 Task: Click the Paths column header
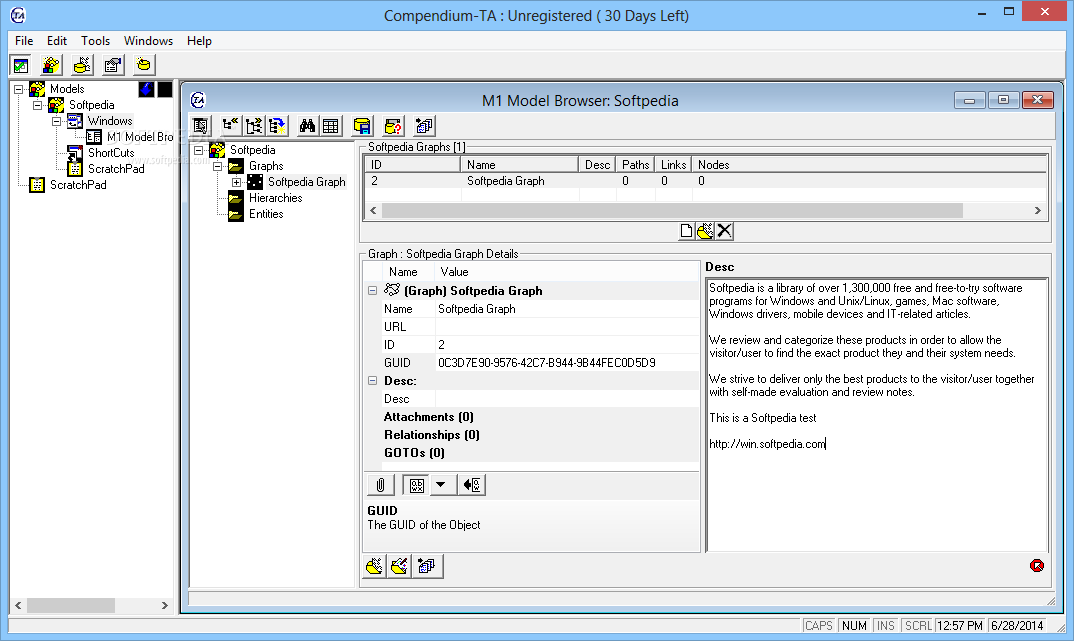pyautogui.click(x=635, y=164)
